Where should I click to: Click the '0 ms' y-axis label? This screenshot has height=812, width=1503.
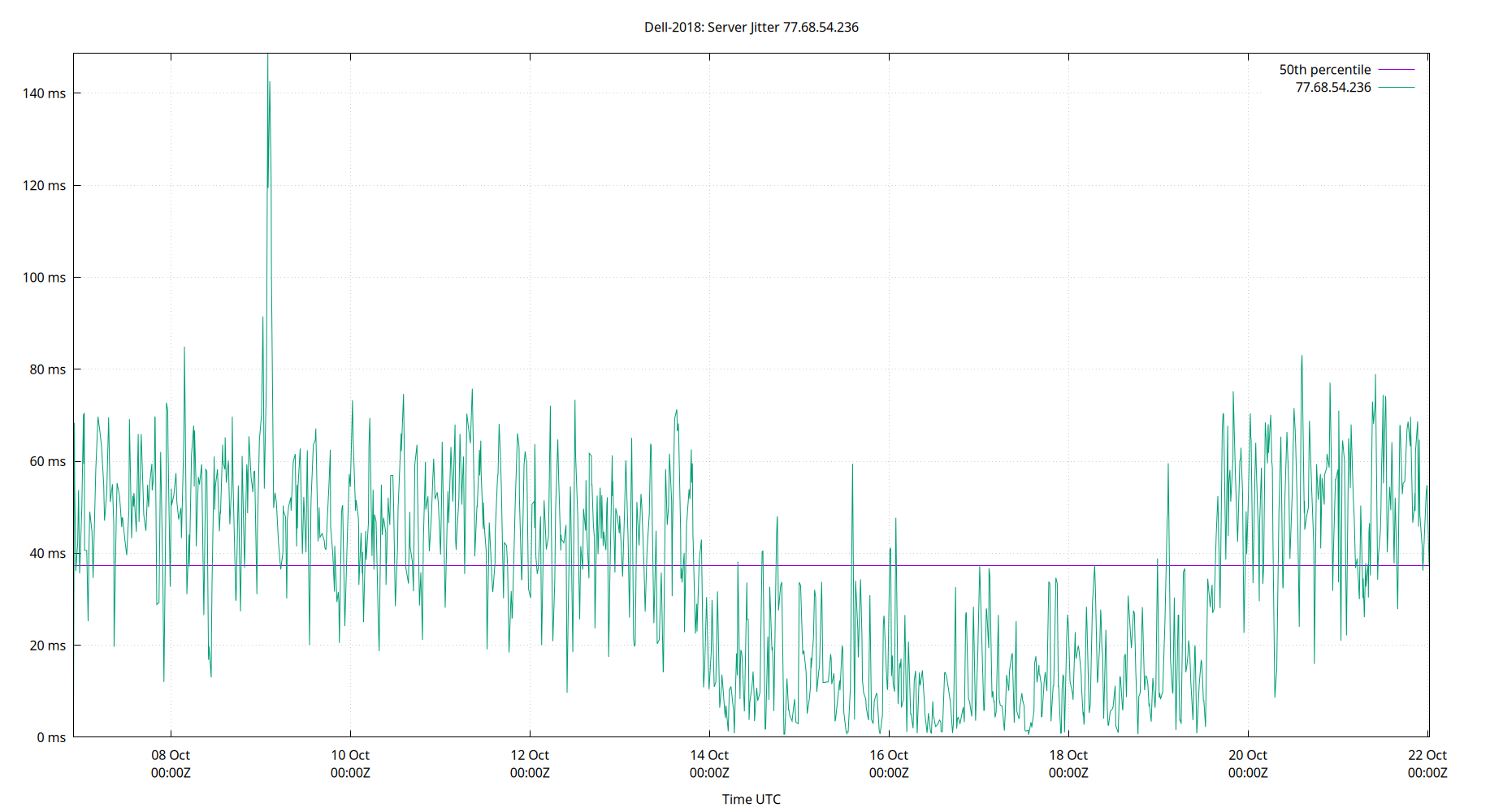pos(51,737)
